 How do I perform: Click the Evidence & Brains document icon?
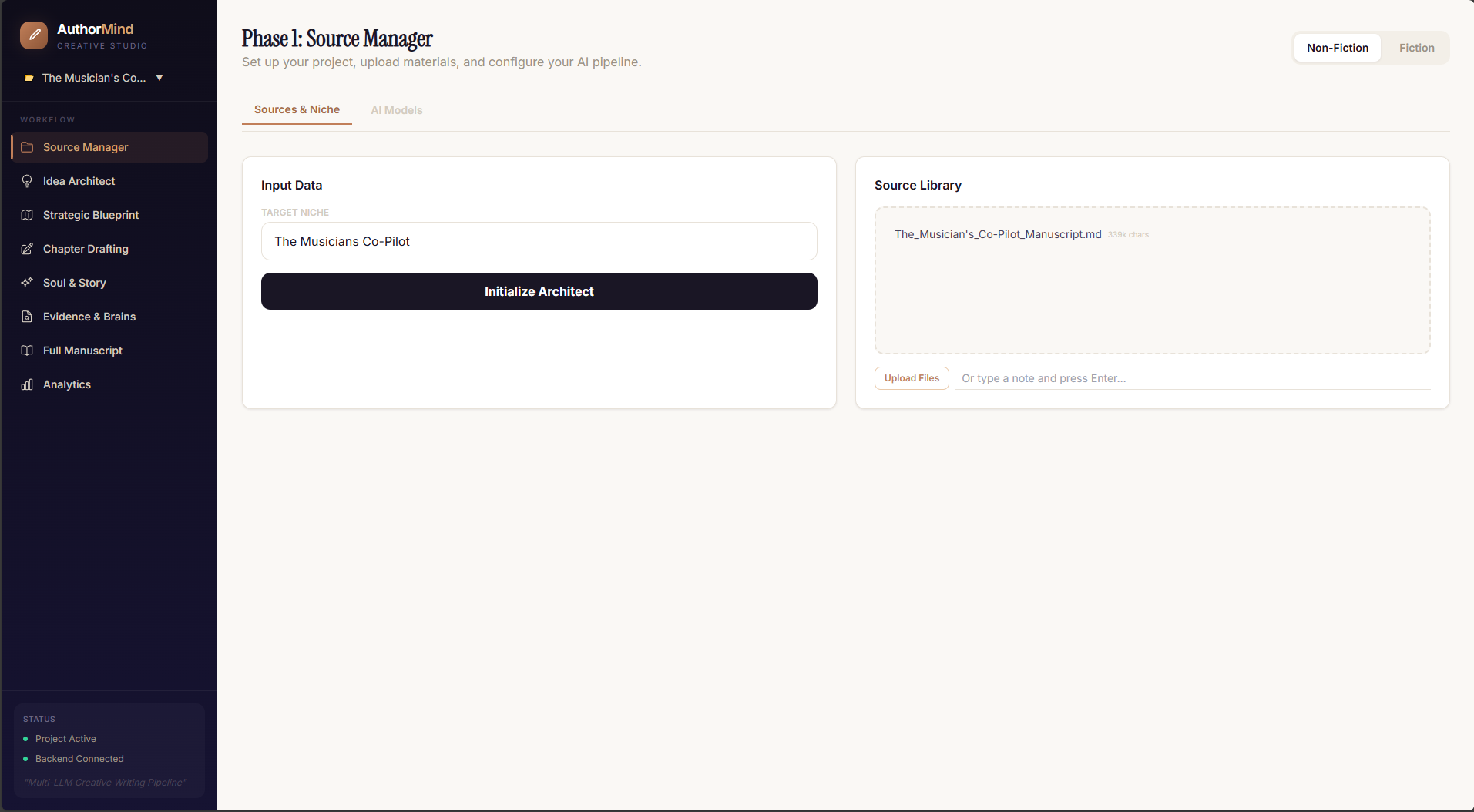(27, 317)
